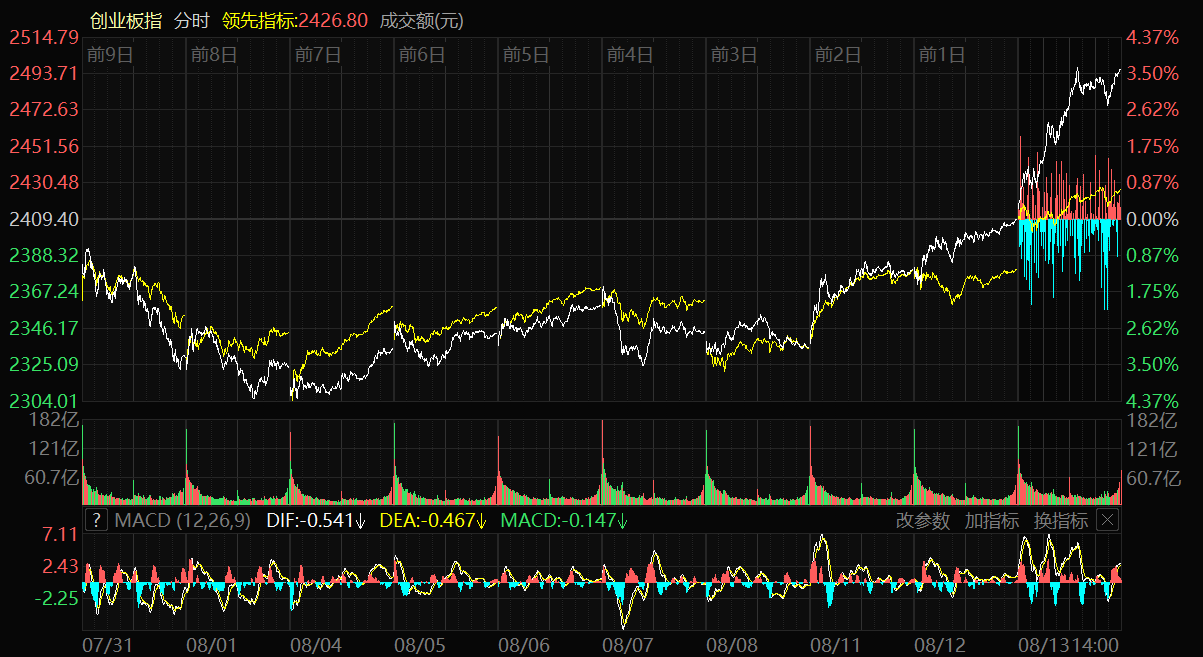Click the MACD help question mark icon
Screen dimensions: 1203x657
96,520
